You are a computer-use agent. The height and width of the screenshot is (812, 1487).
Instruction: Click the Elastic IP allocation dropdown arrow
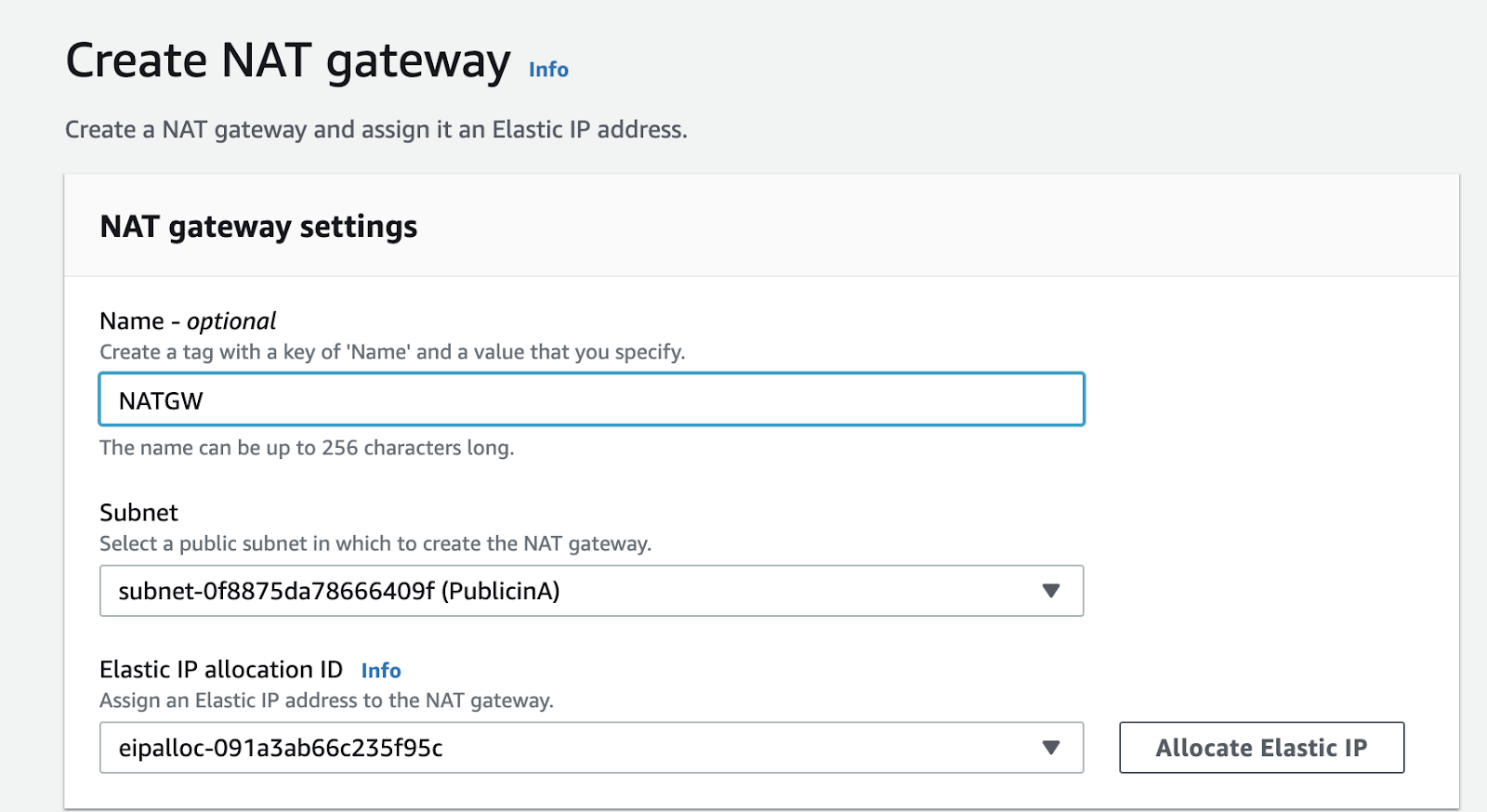(x=1051, y=748)
